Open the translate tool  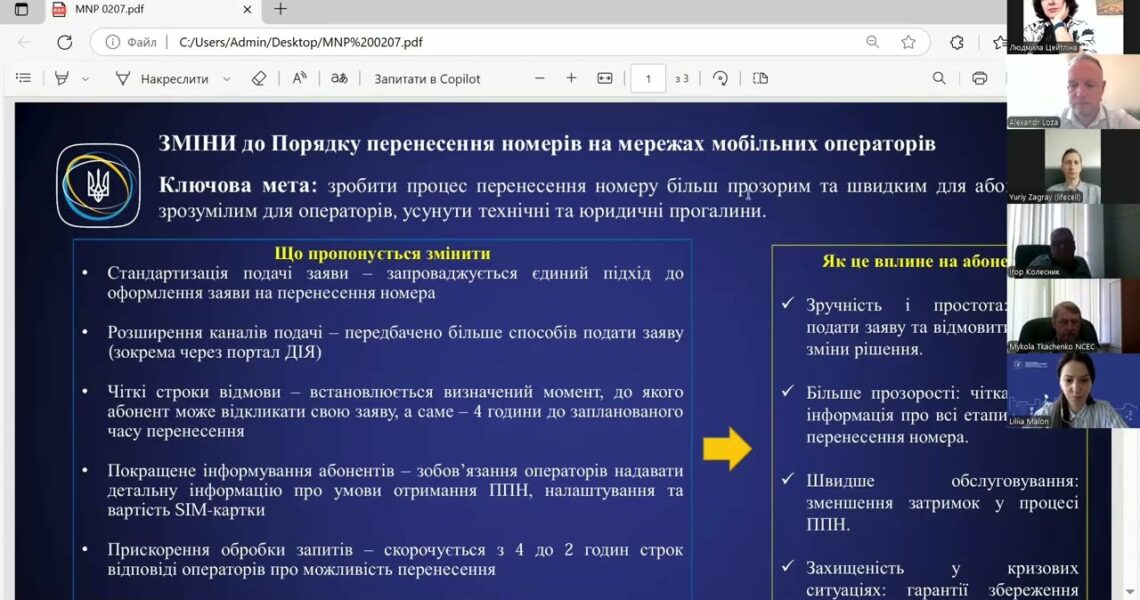point(339,78)
